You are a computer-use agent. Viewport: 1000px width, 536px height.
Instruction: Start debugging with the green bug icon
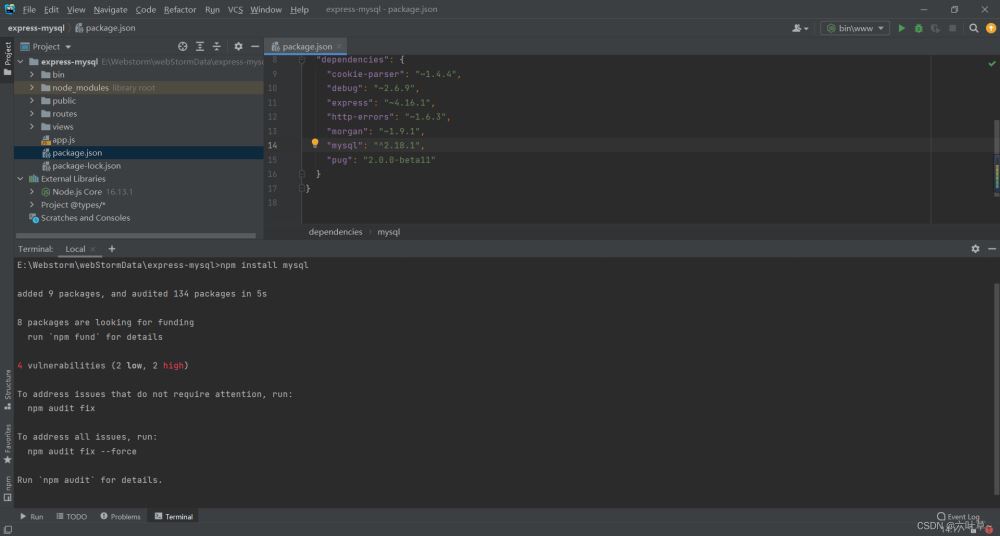pos(918,28)
